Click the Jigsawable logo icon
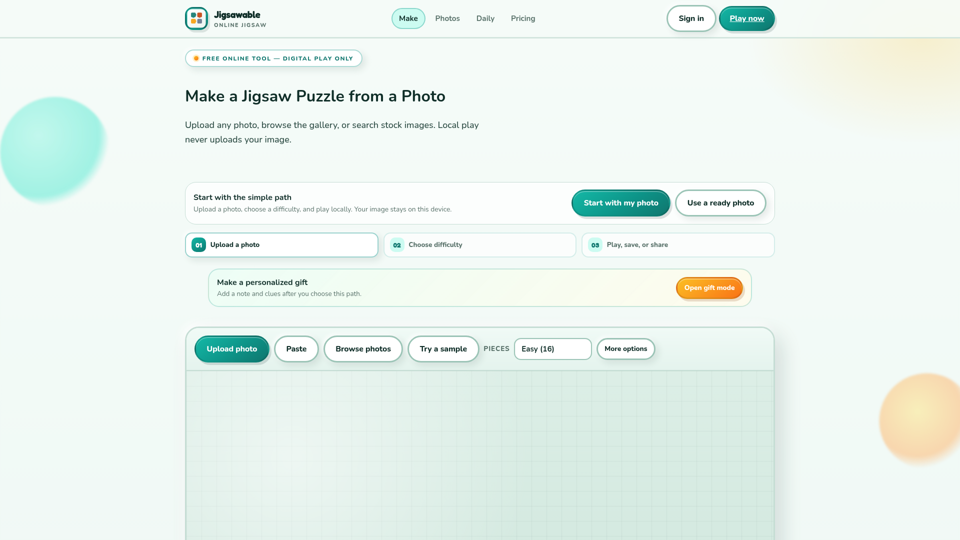 pos(197,18)
